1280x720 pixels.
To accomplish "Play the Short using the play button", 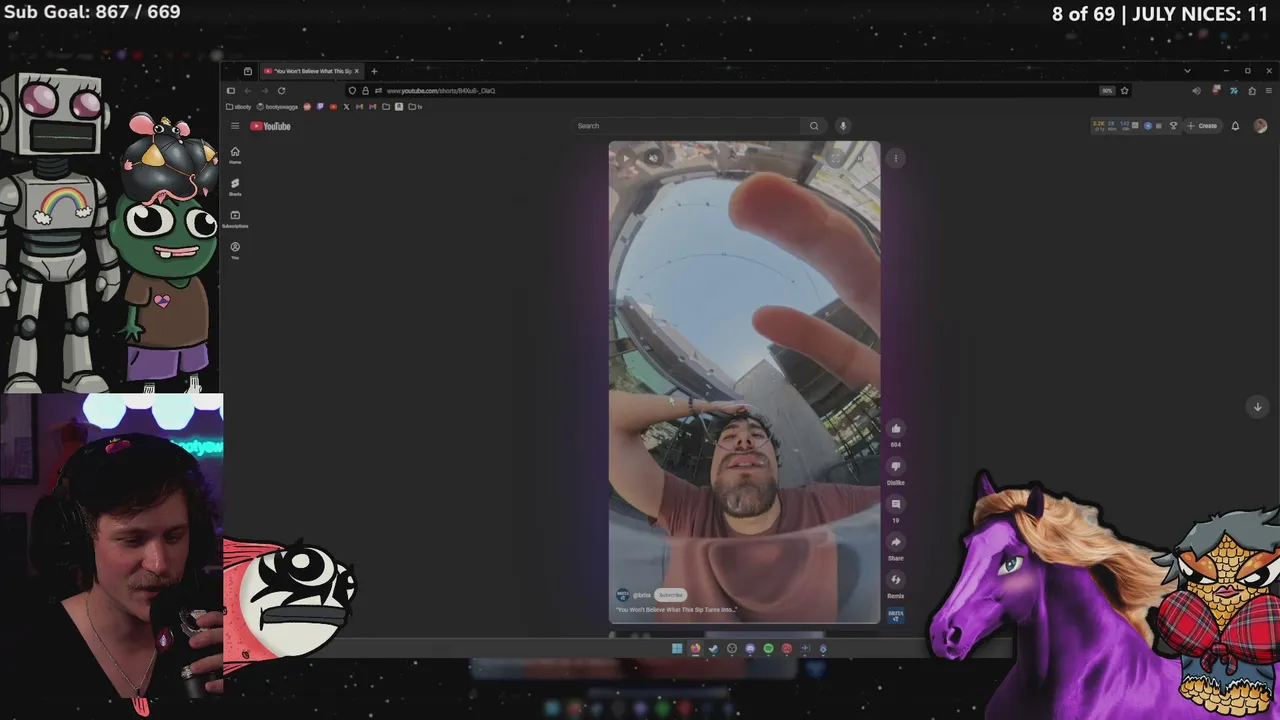I will pyautogui.click(x=626, y=158).
